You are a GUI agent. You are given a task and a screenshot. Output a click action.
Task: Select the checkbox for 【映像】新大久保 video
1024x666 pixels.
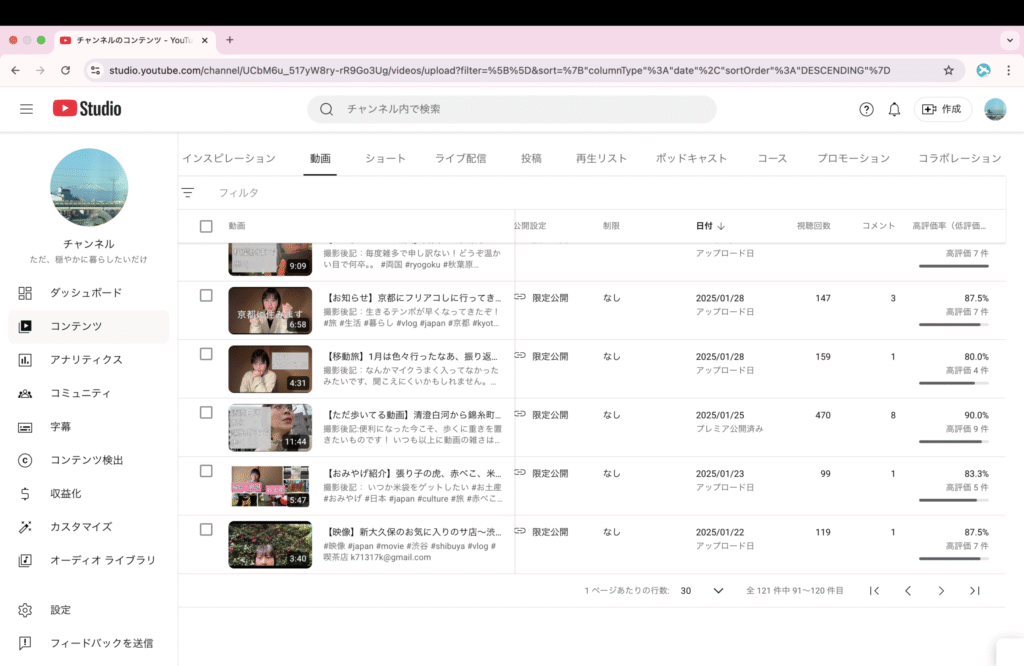click(x=206, y=530)
